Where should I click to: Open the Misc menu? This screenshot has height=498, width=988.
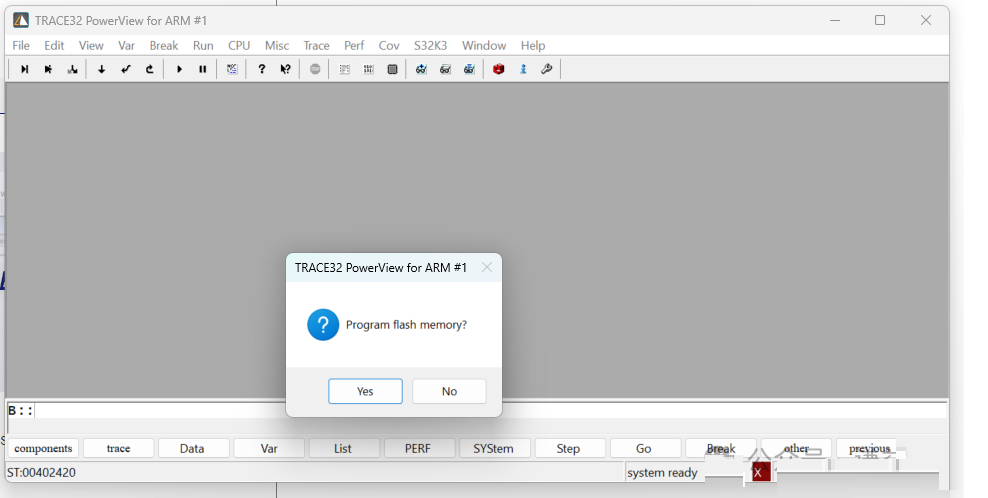pos(277,45)
